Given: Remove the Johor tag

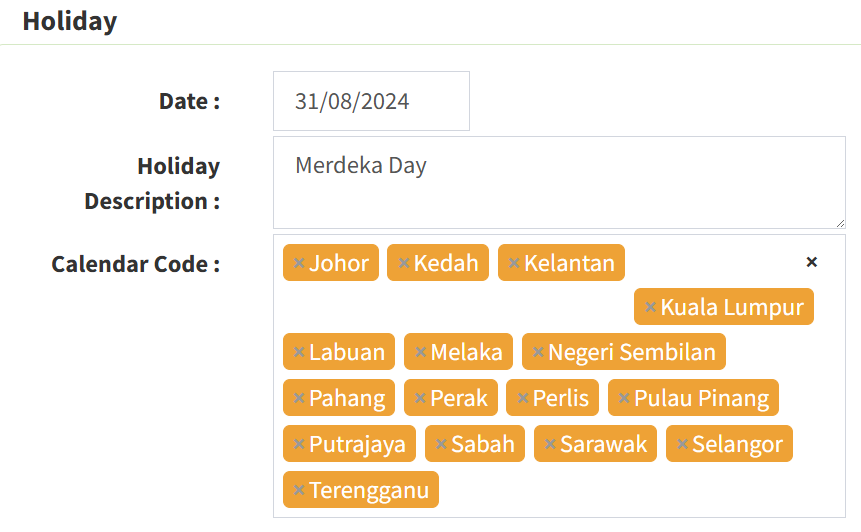Looking at the screenshot, I should click(x=298, y=263).
